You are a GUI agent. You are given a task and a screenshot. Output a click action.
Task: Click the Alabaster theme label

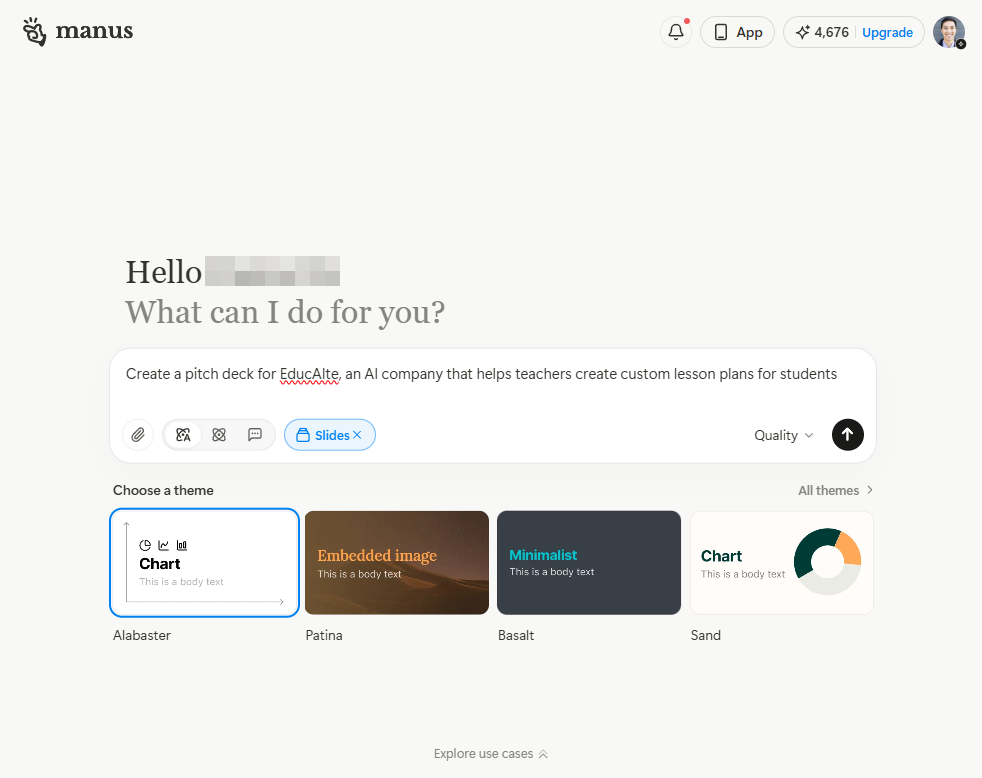pos(142,635)
